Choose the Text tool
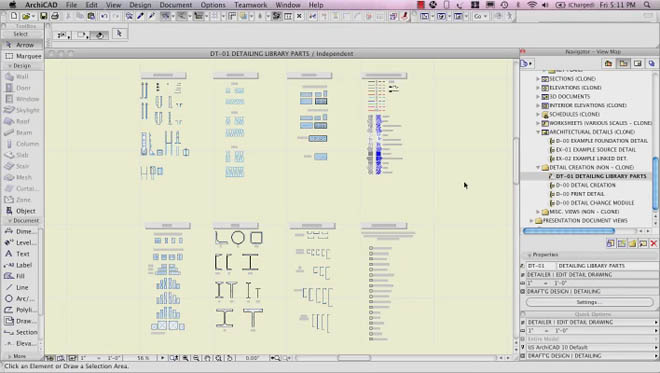Image resolution: width=660 pixels, height=373 pixels. pos(20,253)
